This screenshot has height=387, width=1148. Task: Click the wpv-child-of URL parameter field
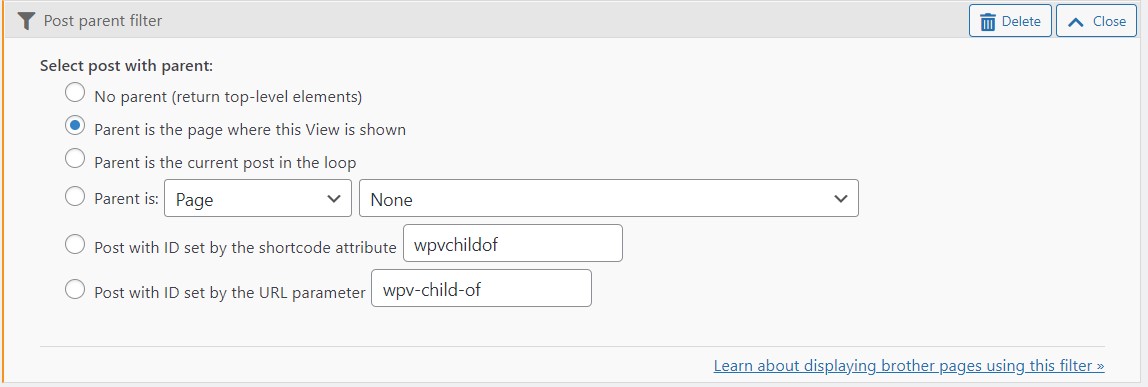481,288
